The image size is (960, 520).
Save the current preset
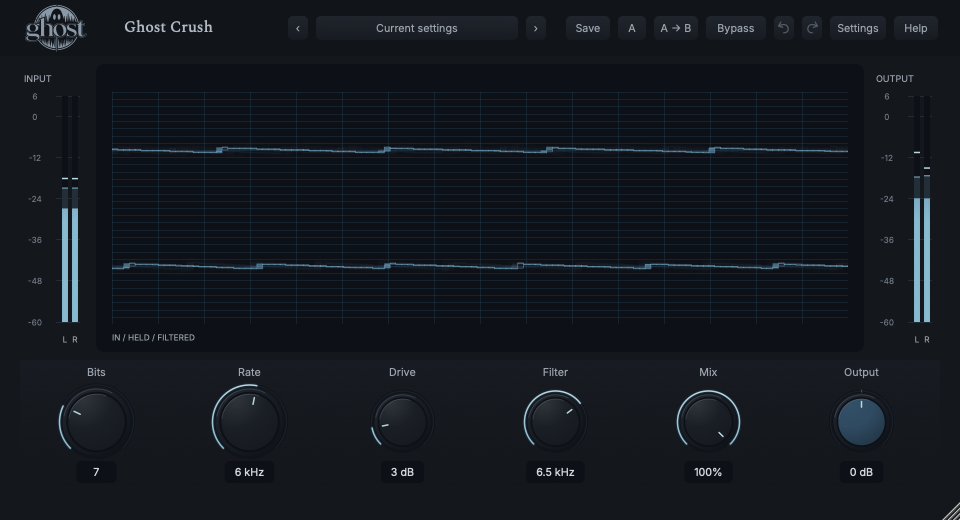tap(588, 28)
